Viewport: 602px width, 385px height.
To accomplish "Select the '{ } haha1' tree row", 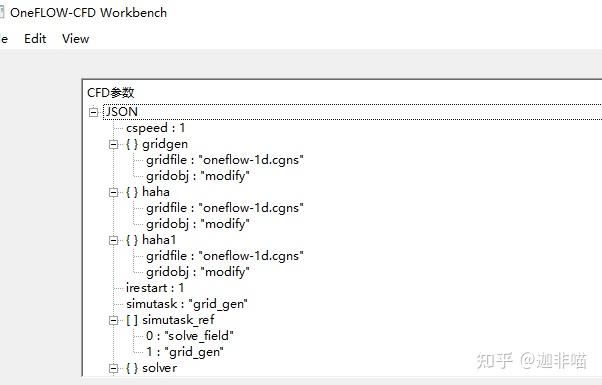I will (x=151, y=240).
